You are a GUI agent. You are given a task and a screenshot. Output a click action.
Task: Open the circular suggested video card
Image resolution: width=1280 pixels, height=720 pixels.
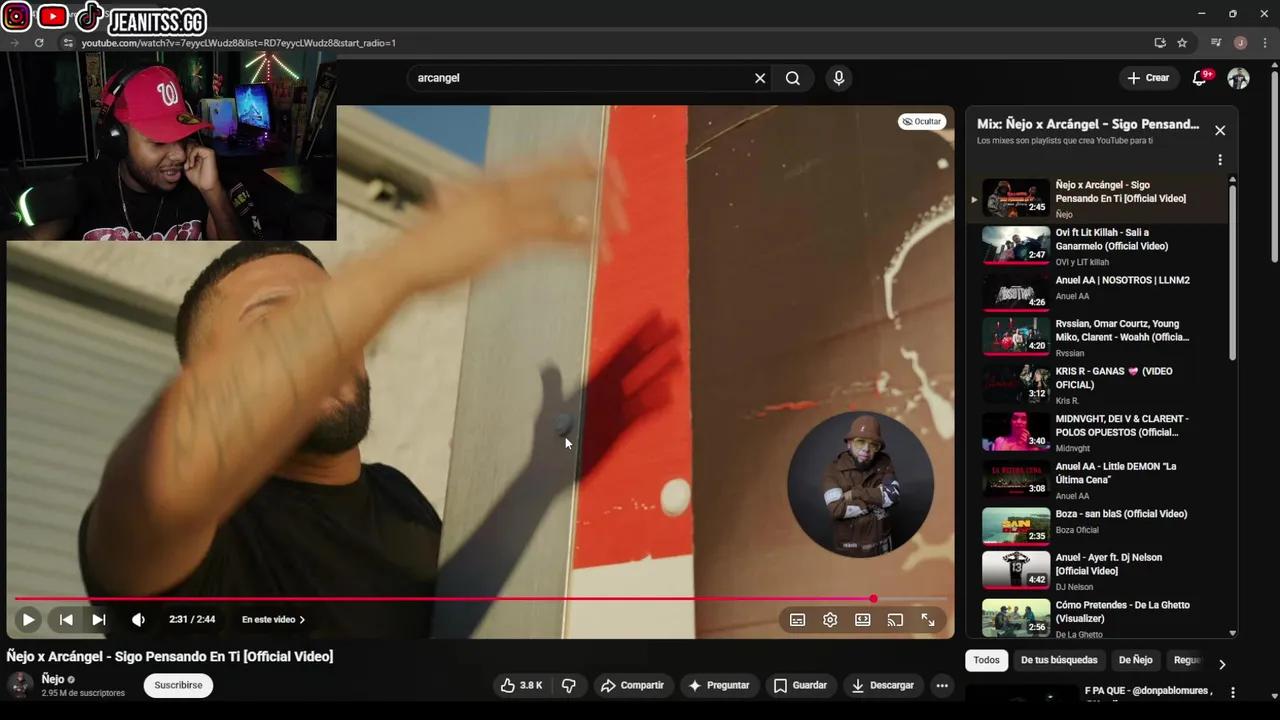tap(860, 484)
